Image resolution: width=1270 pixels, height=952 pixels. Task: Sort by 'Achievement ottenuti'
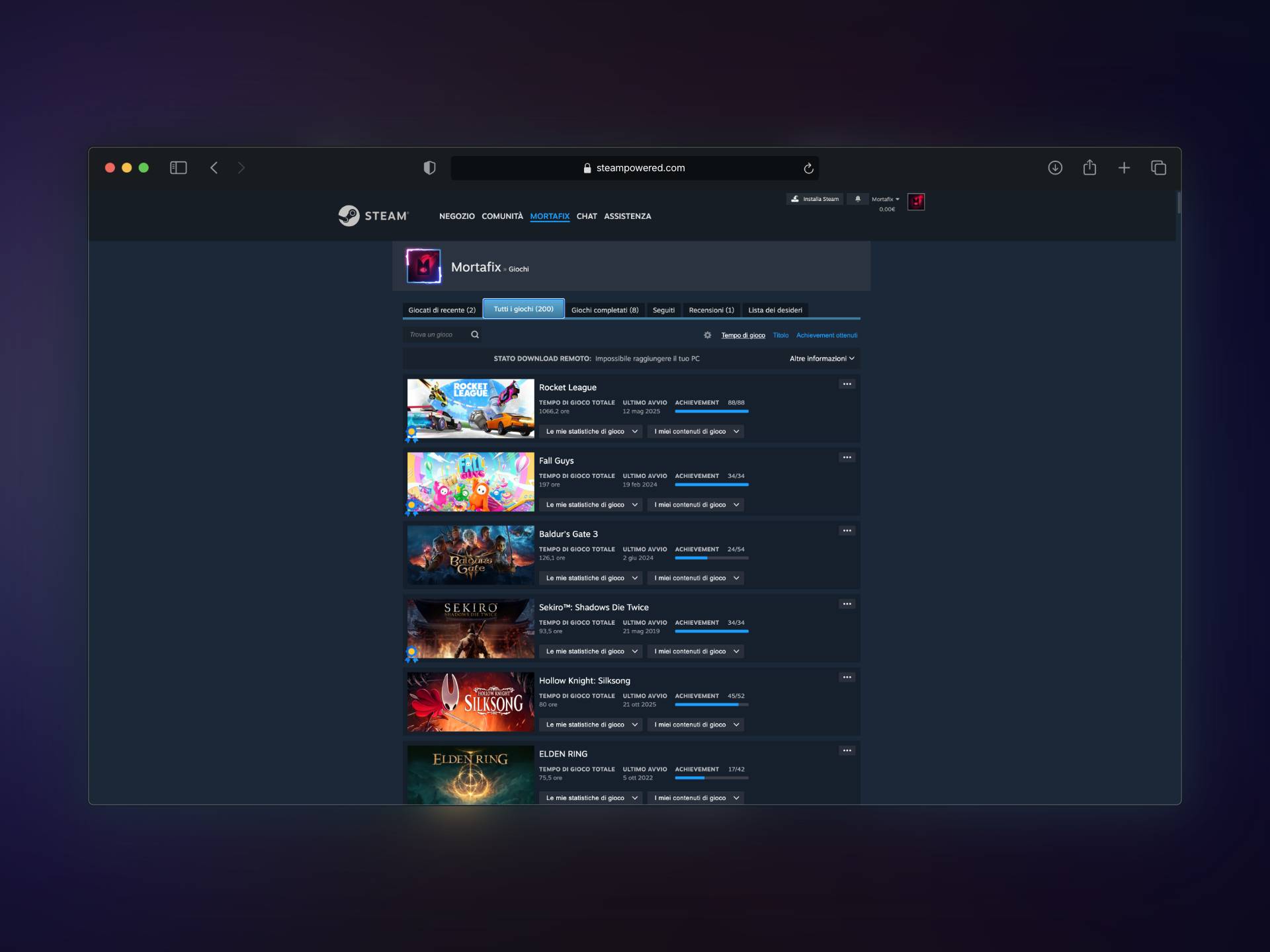click(x=827, y=335)
